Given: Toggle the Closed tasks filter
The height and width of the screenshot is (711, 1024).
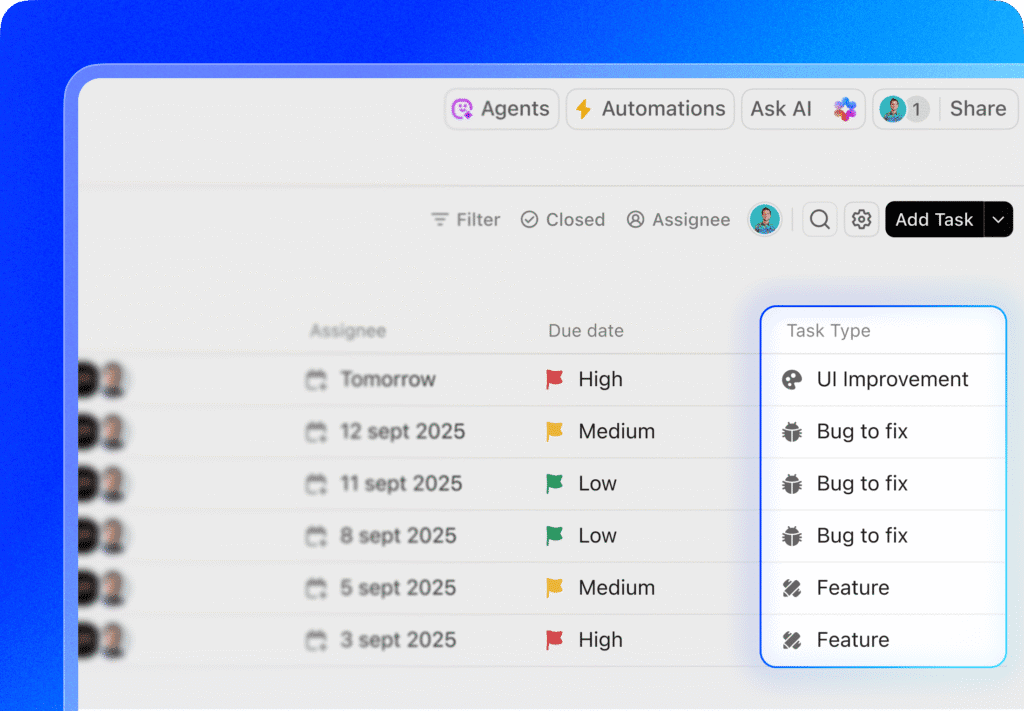Looking at the screenshot, I should [563, 220].
